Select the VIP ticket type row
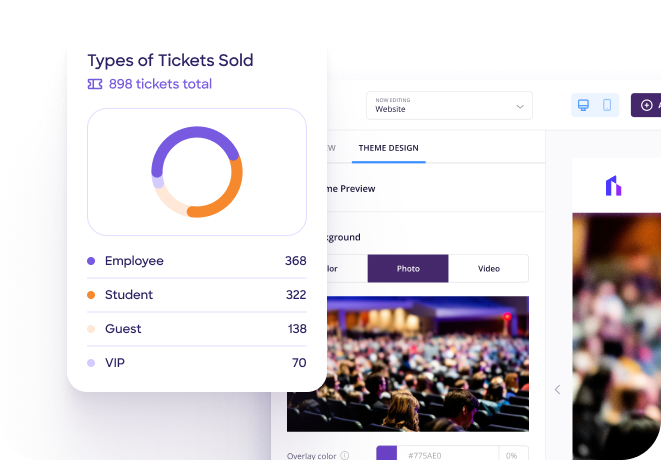This screenshot has width=661, height=460. (x=197, y=363)
